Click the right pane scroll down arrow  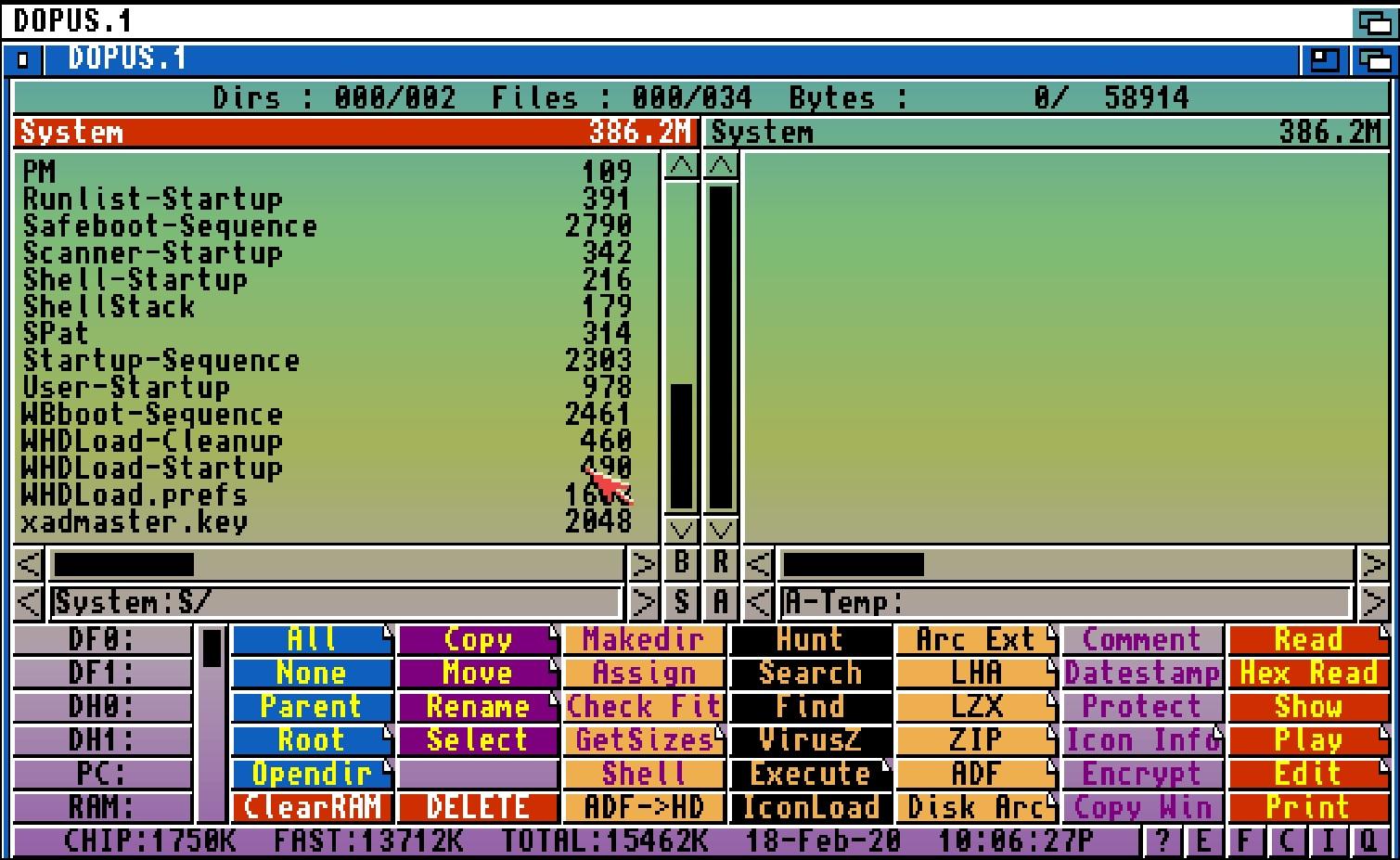(721, 531)
